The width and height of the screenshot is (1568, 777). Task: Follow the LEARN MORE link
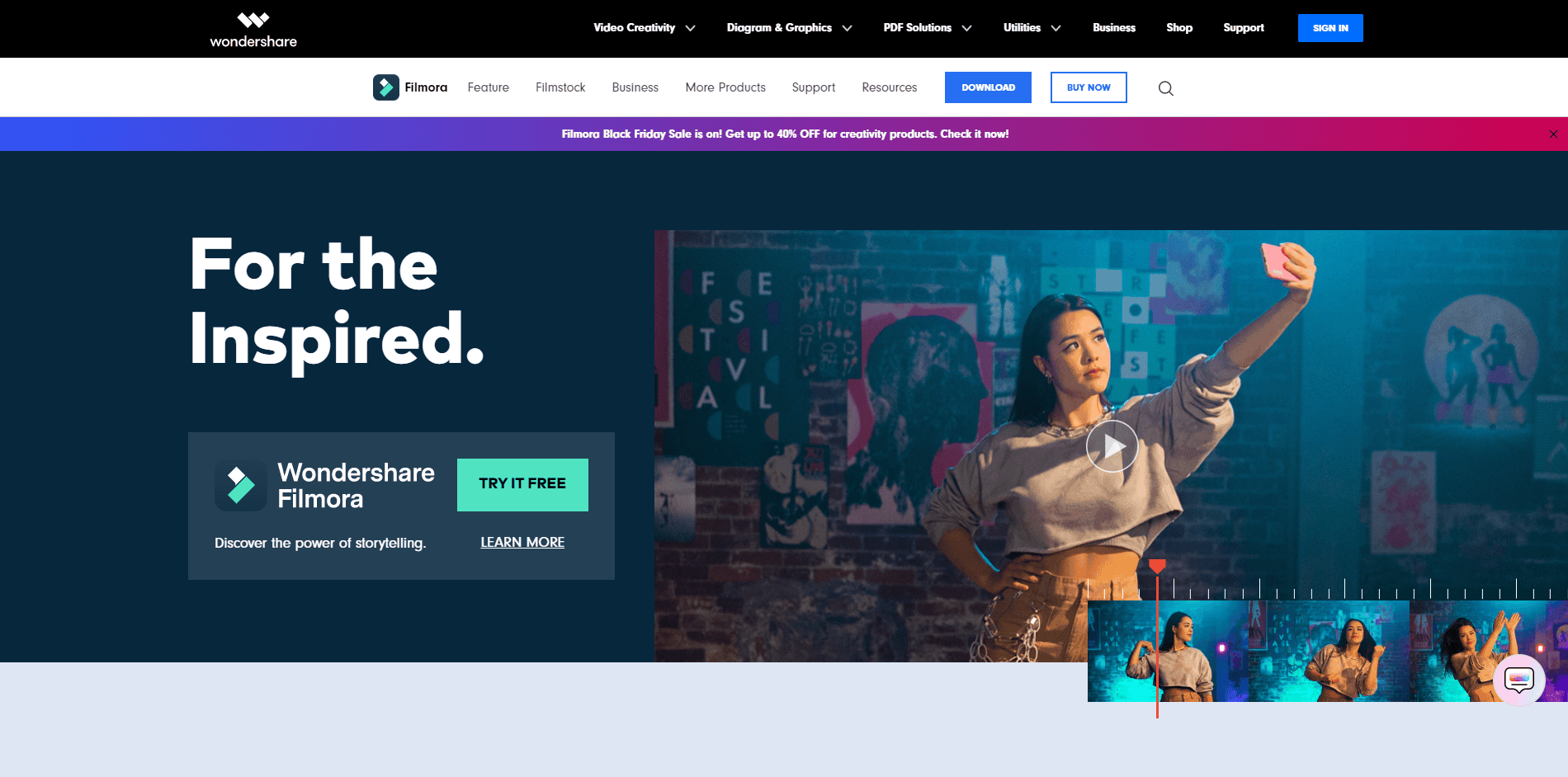[x=522, y=543]
